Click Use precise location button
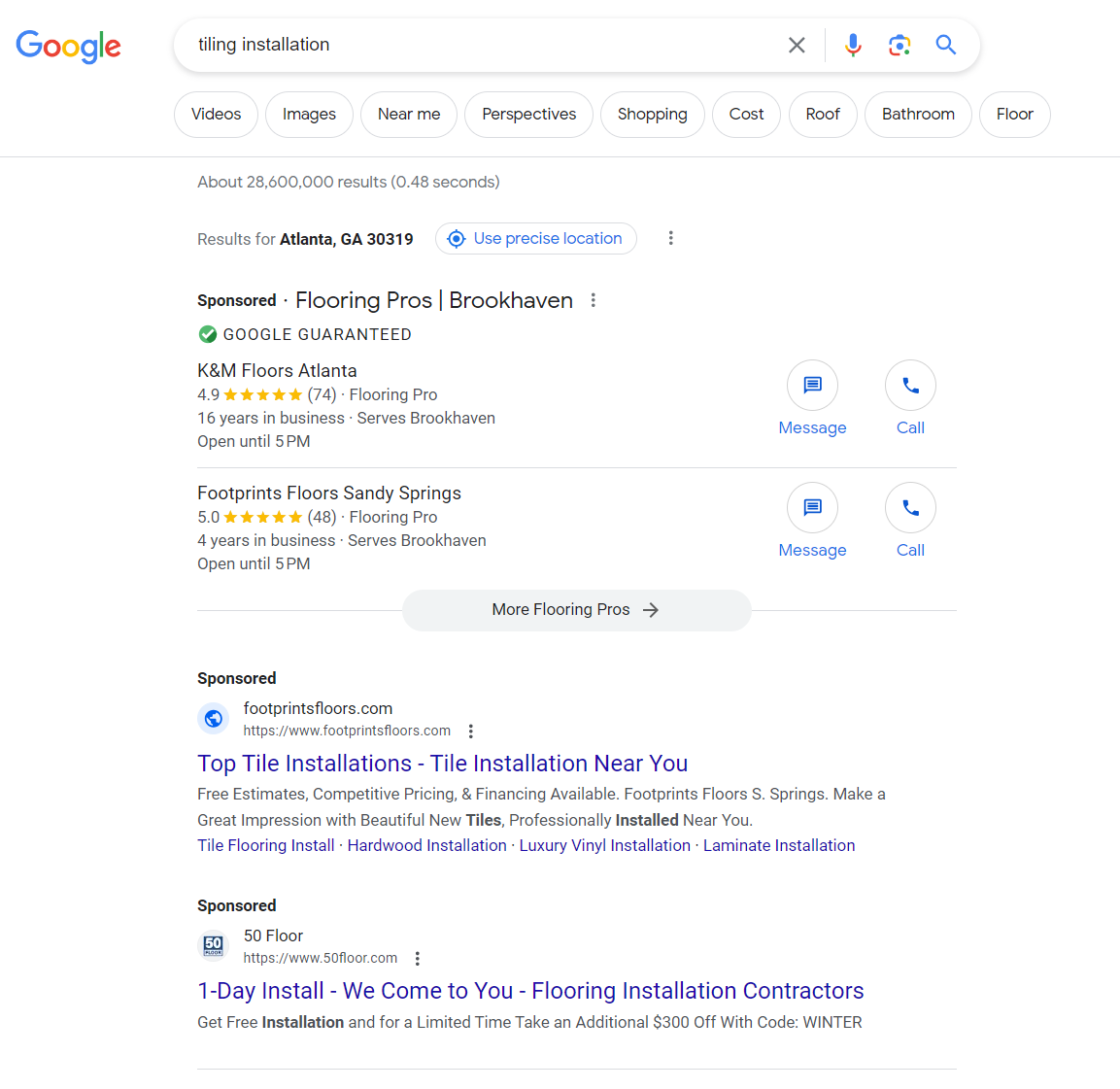Viewport: 1120px width, 1089px height. point(536,239)
